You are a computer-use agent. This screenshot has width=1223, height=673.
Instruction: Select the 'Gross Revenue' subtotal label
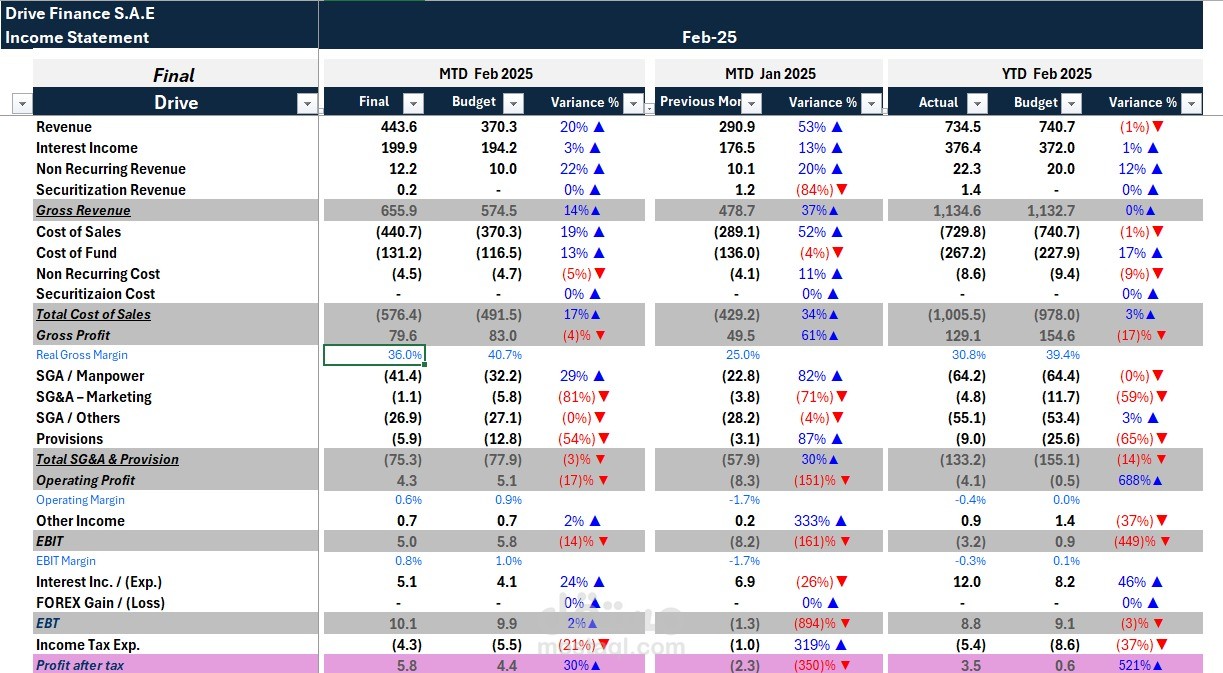click(83, 211)
